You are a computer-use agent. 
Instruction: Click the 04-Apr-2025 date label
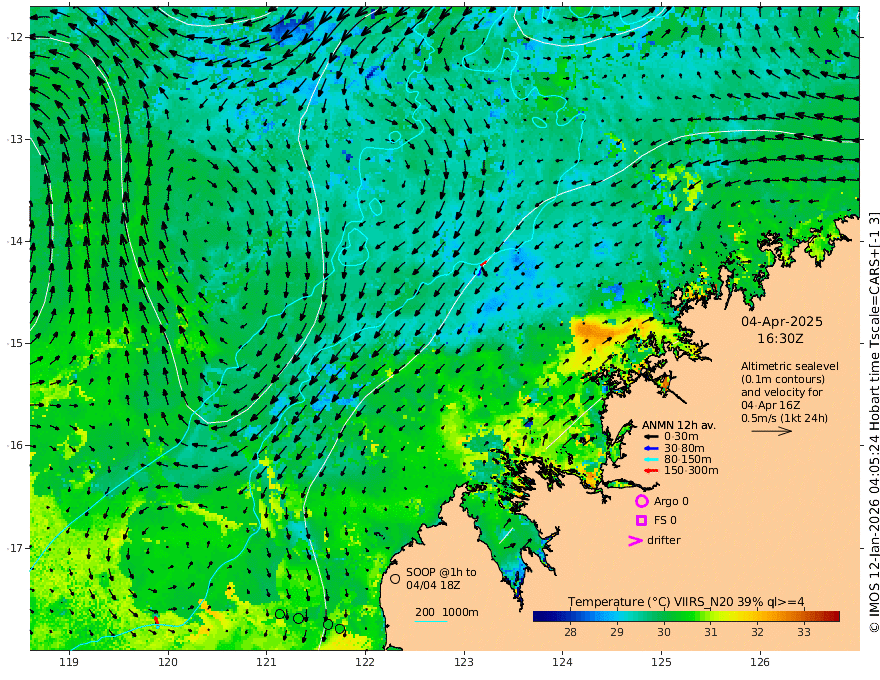pyautogui.click(x=781, y=322)
